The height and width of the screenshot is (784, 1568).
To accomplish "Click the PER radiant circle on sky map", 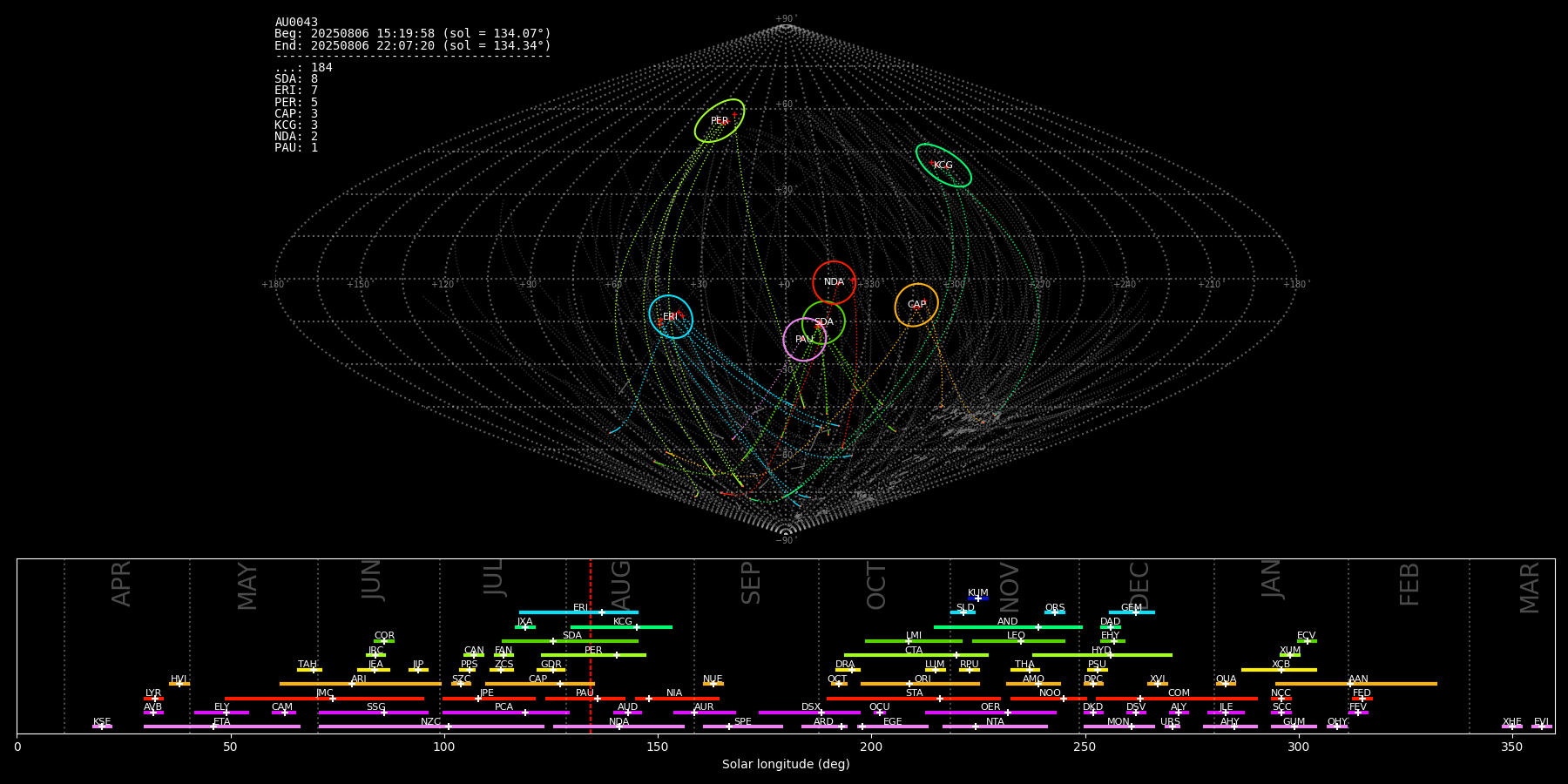I will [x=720, y=121].
